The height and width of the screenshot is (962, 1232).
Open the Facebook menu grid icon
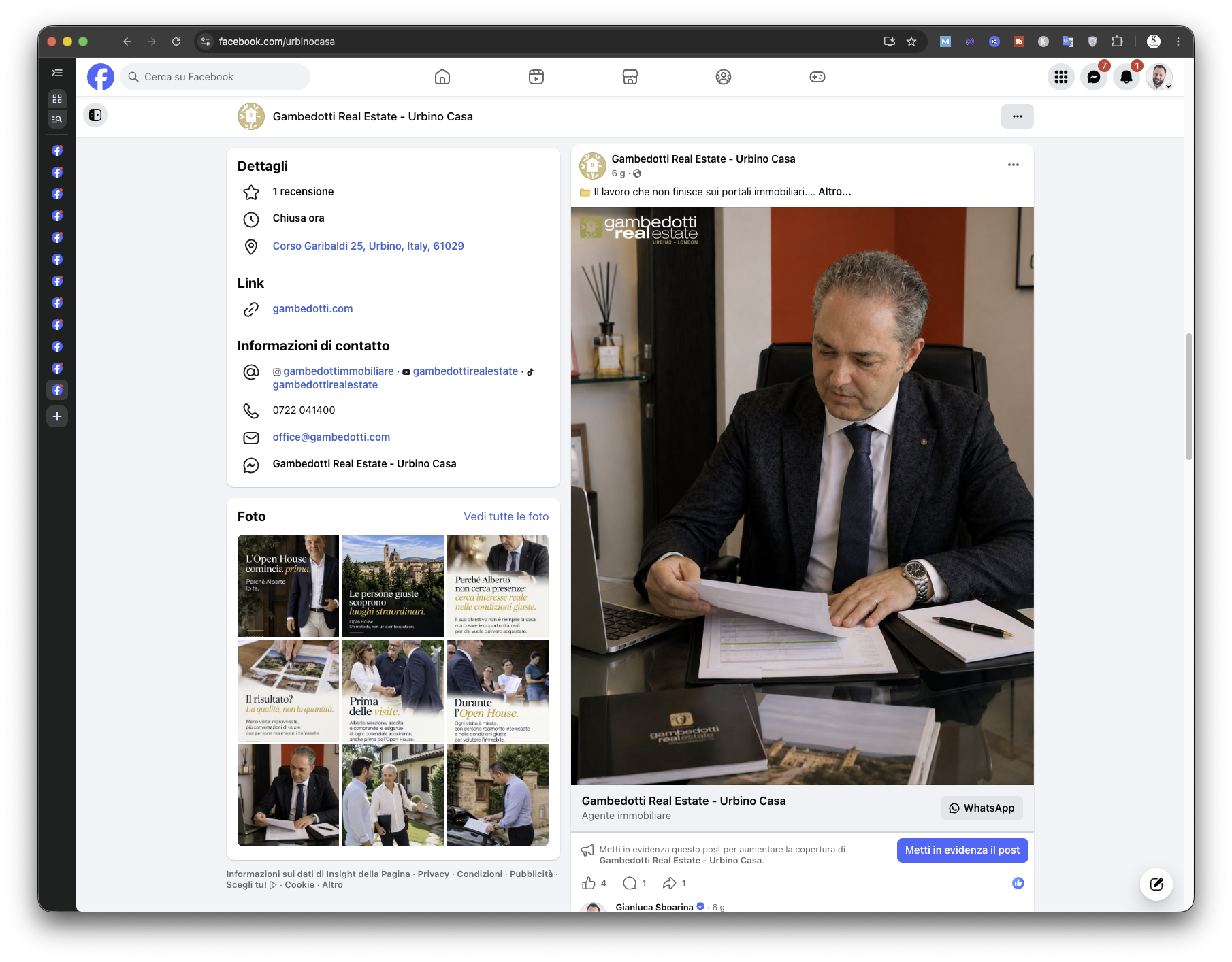pos(1061,77)
